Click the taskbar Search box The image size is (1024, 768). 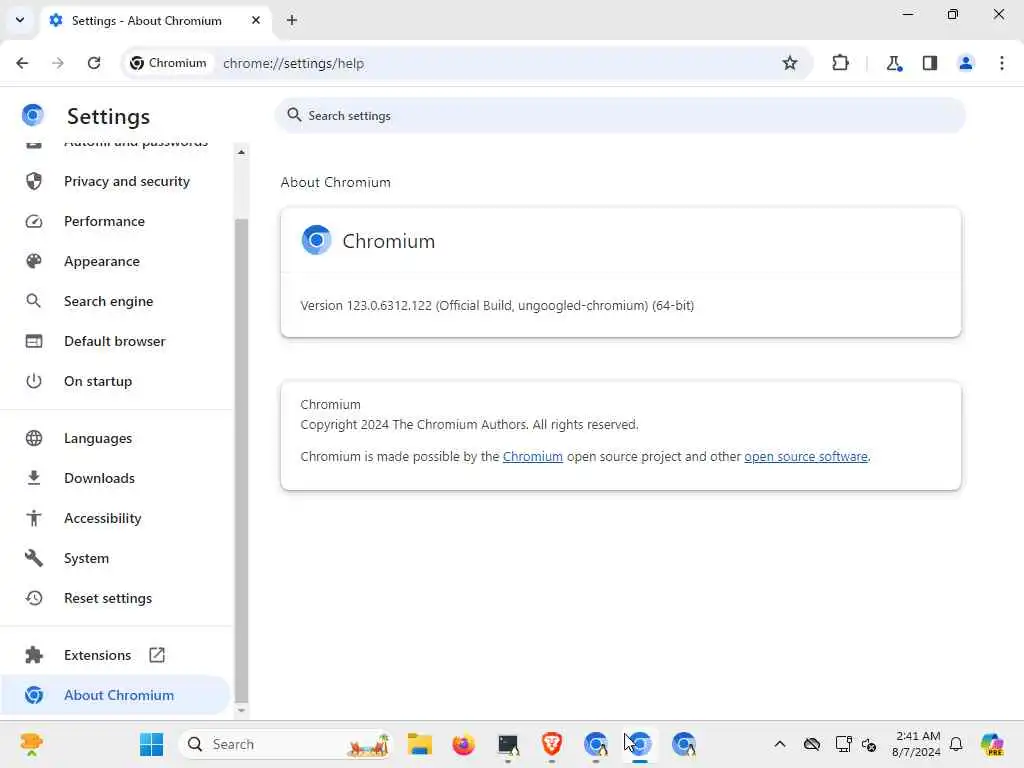point(285,744)
